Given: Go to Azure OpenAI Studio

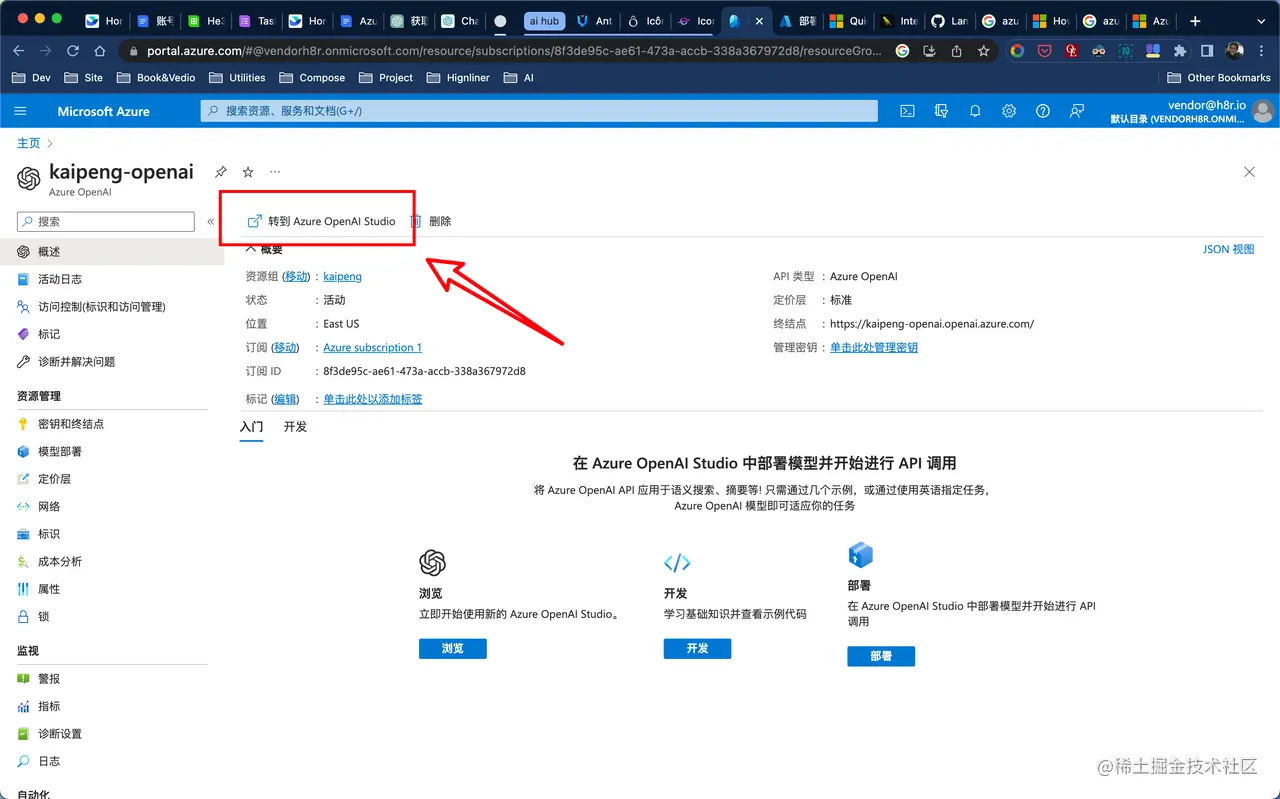Looking at the screenshot, I should [x=321, y=221].
